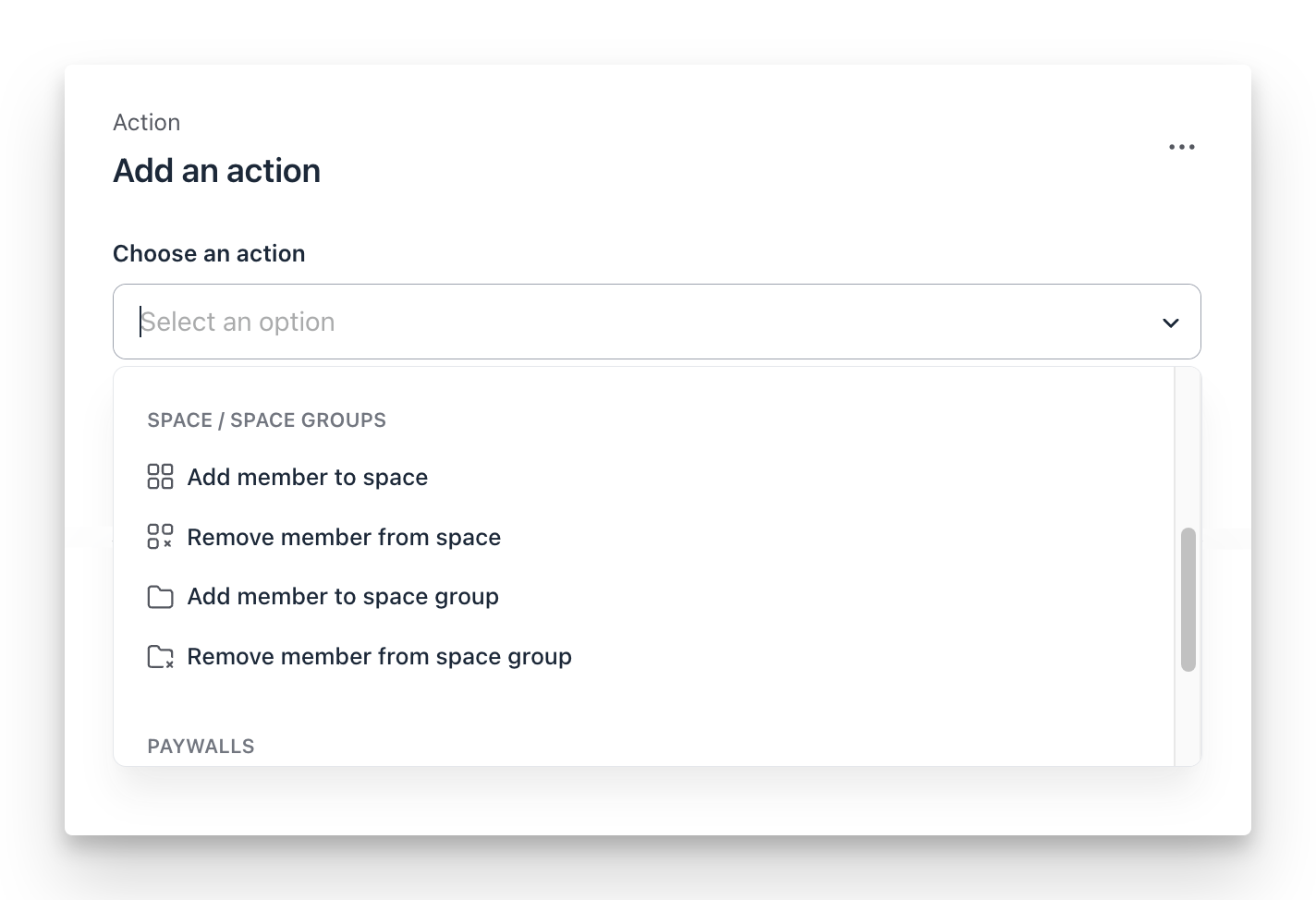Click the dropdown chevron on the action selector

point(1169,322)
